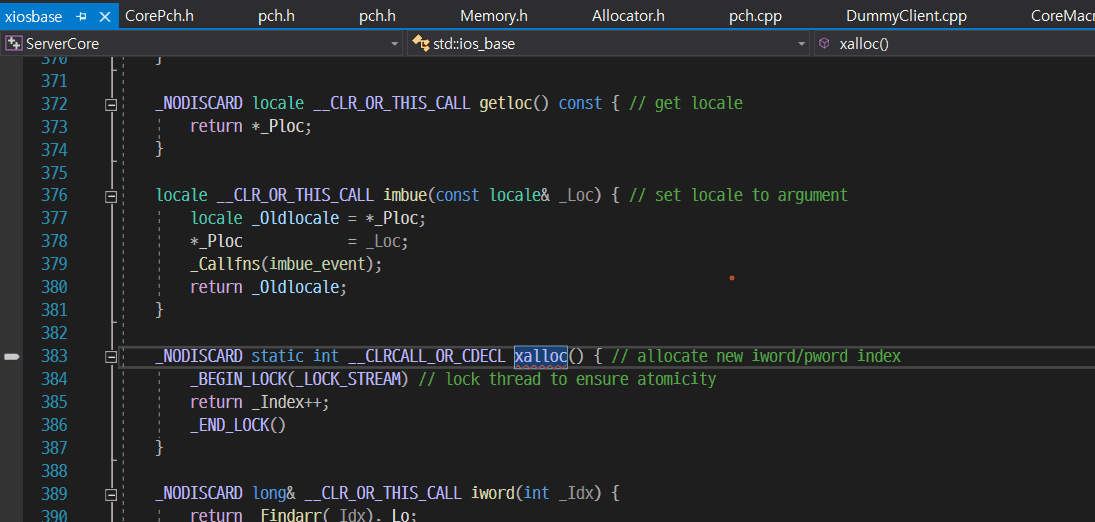Collapse the getloc() function block

click(111, 104)
